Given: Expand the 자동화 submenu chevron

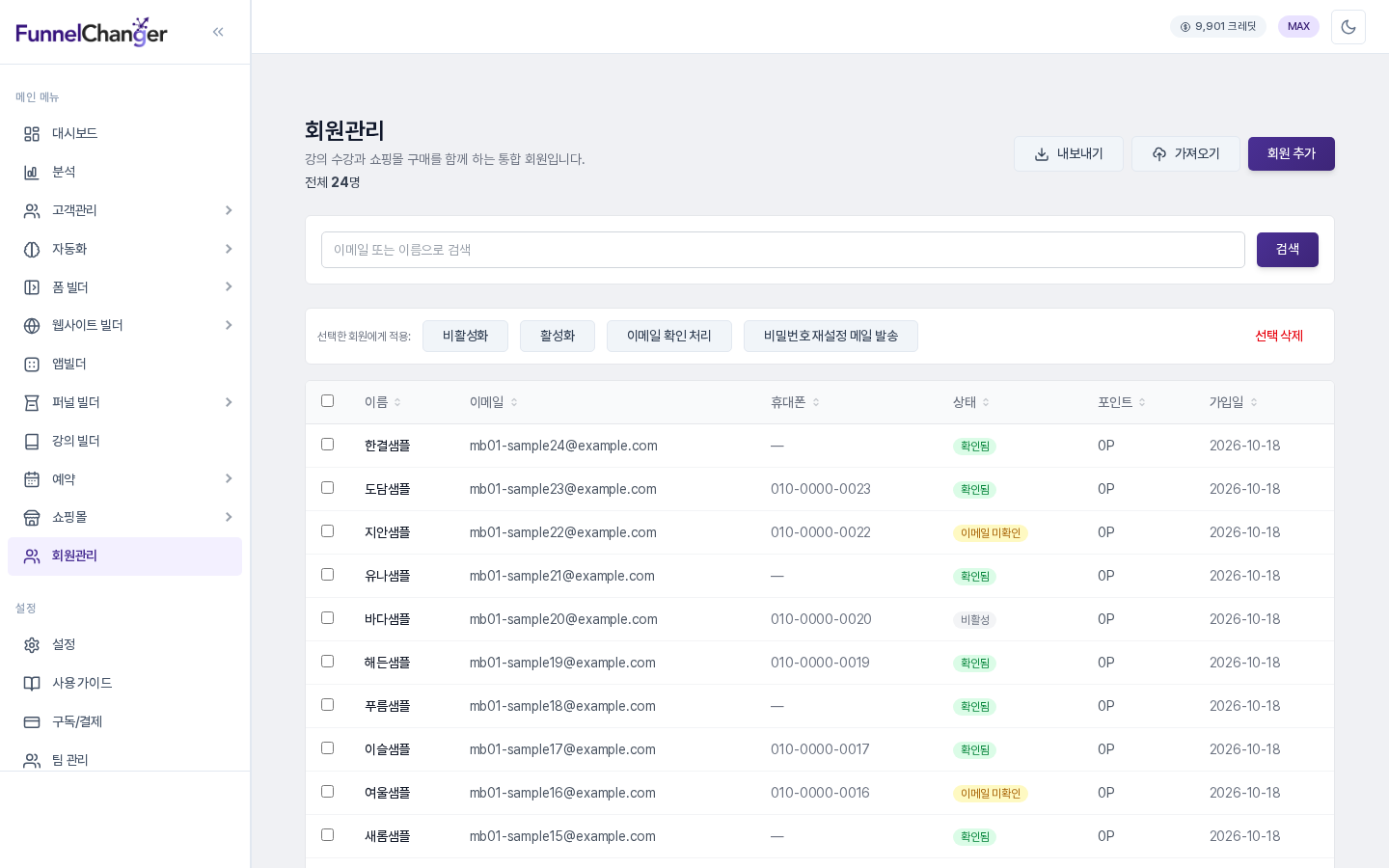Looking at the screenshot, I should [x=229, y=249].
